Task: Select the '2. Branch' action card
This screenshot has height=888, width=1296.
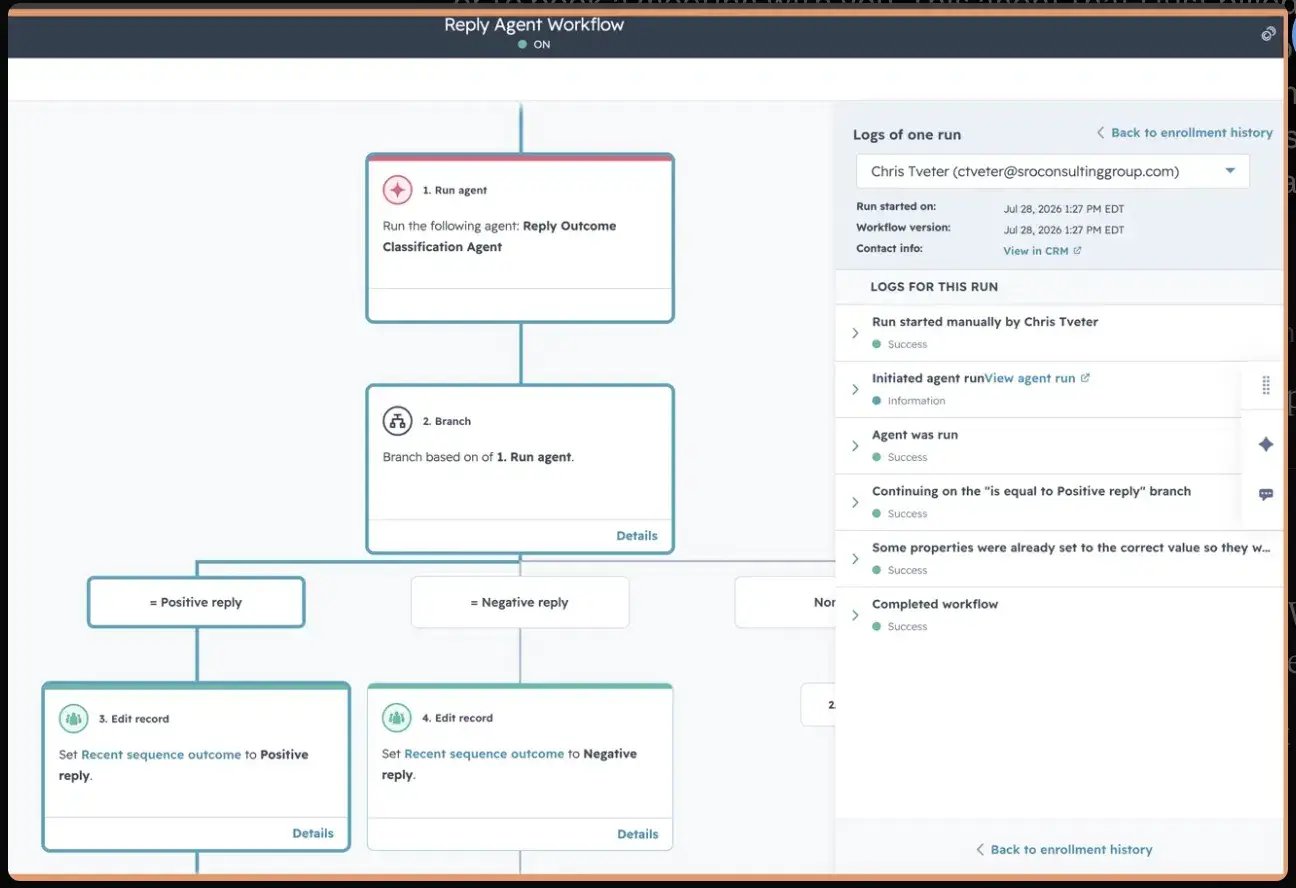Action: click(x=520, y=469)
